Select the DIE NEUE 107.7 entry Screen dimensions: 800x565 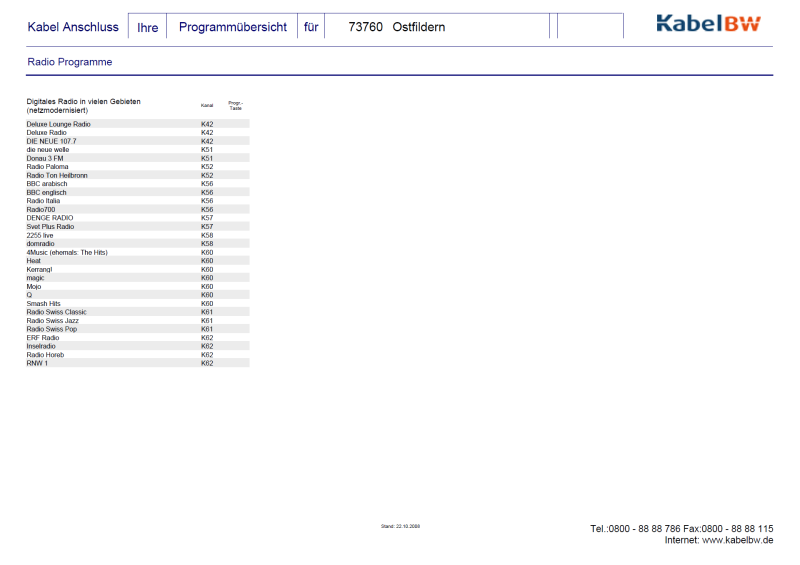pyautogui.click(x=51, y=141)
